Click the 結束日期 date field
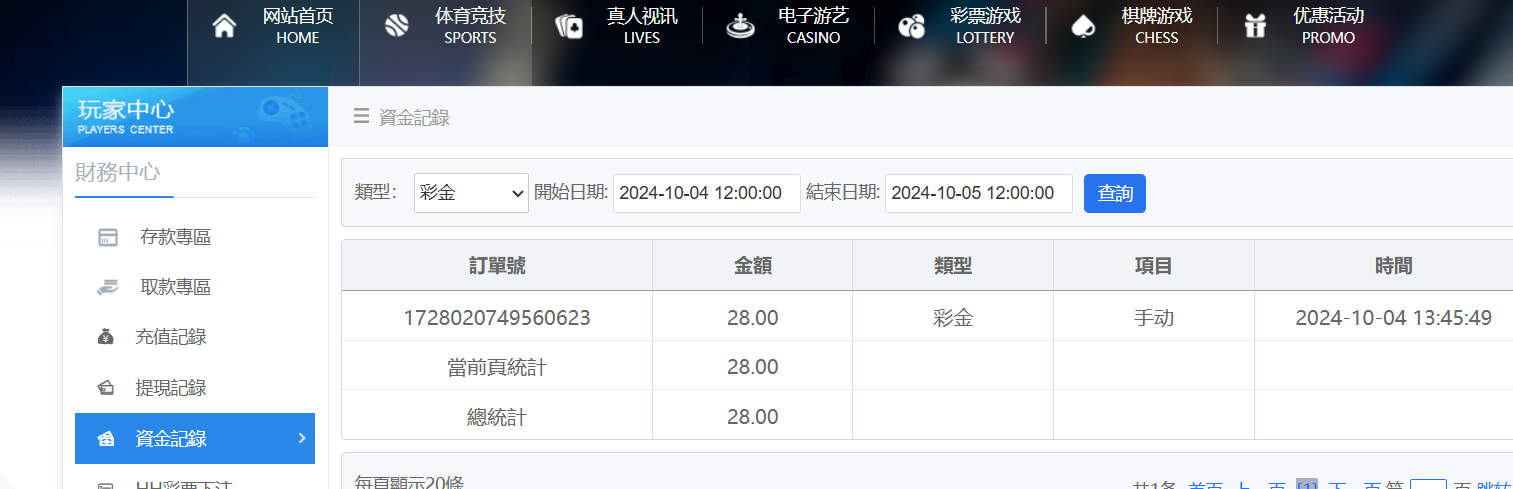Viewport: 1513px width, 489px height. [x=979, y=193]
